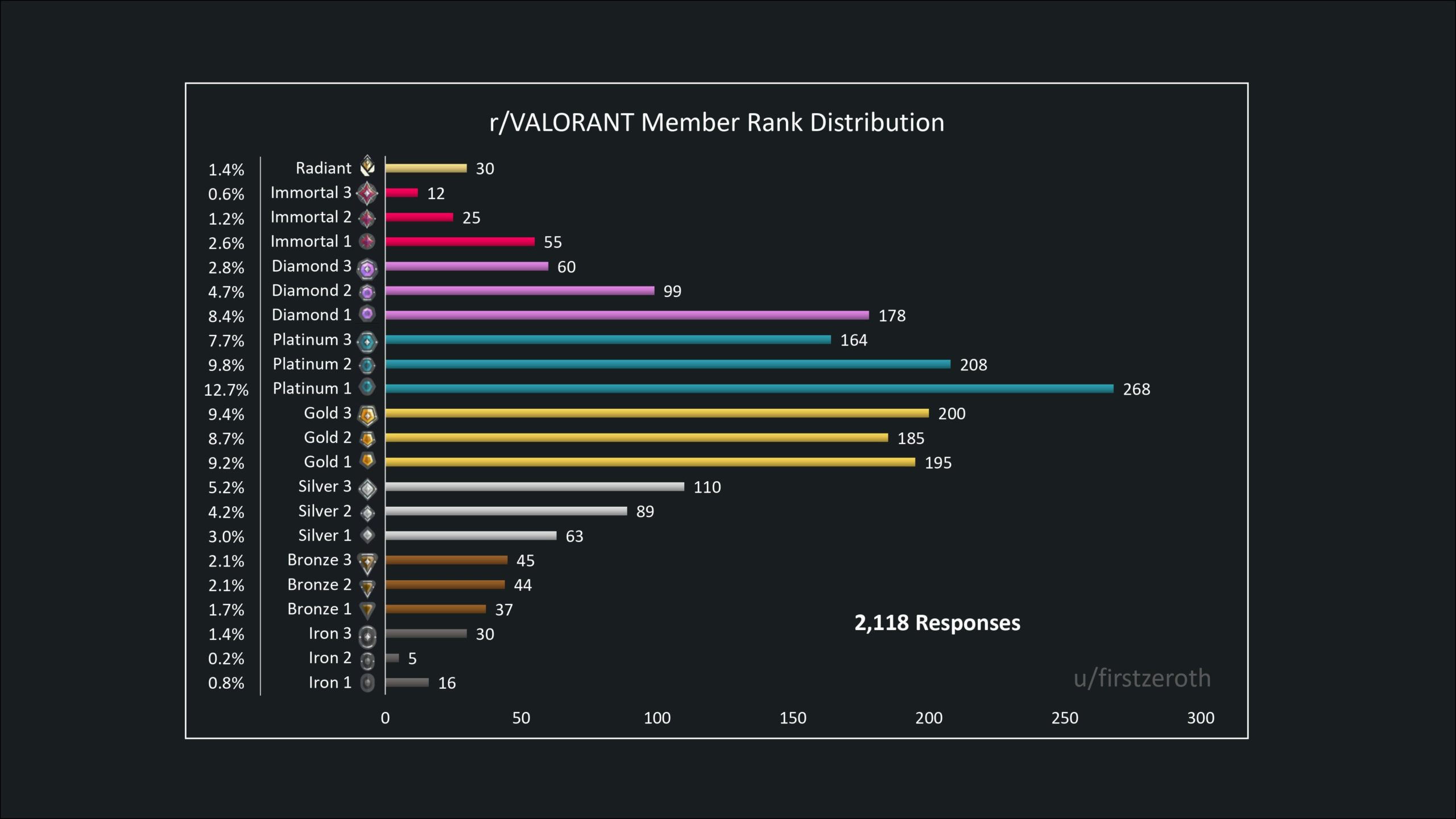The image size is (1456, 819).
Task: Click the Silver 2 rank icon
Action: click(367, 513)
